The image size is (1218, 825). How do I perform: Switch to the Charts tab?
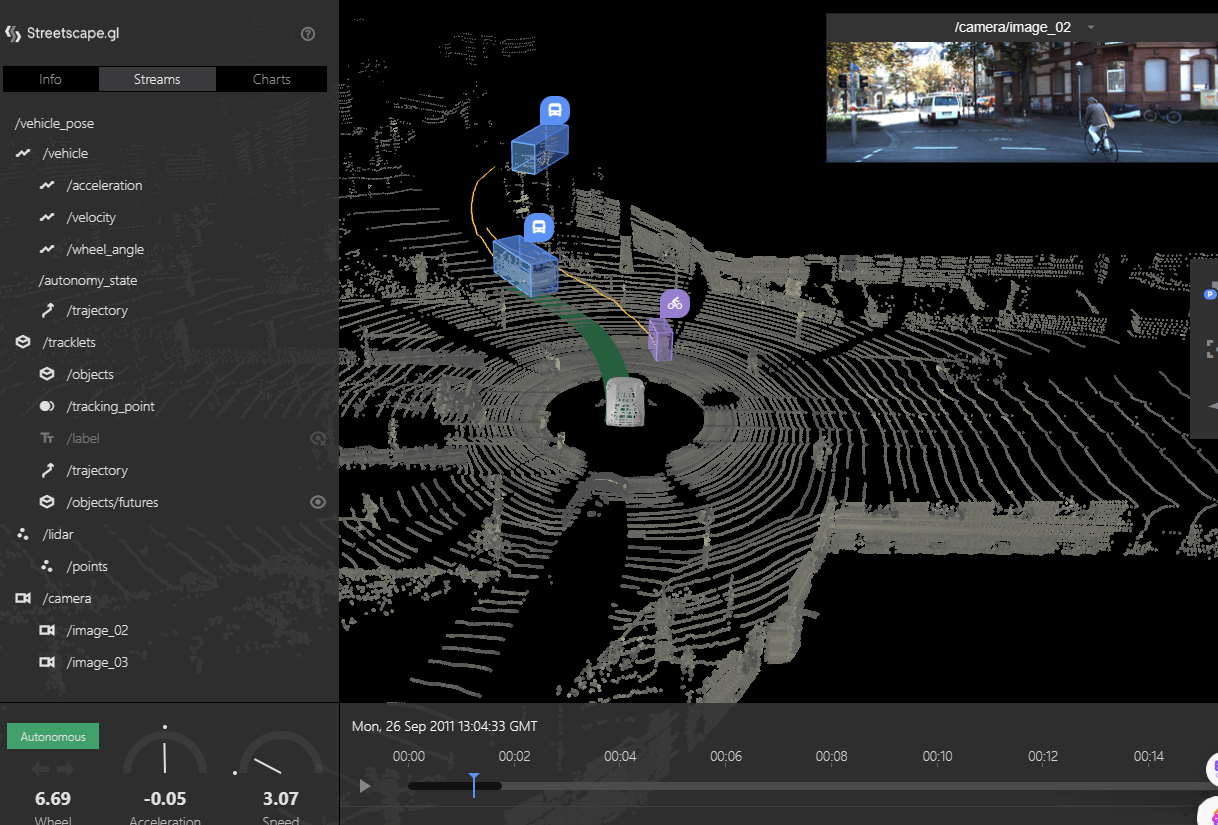tap(272, 79)
